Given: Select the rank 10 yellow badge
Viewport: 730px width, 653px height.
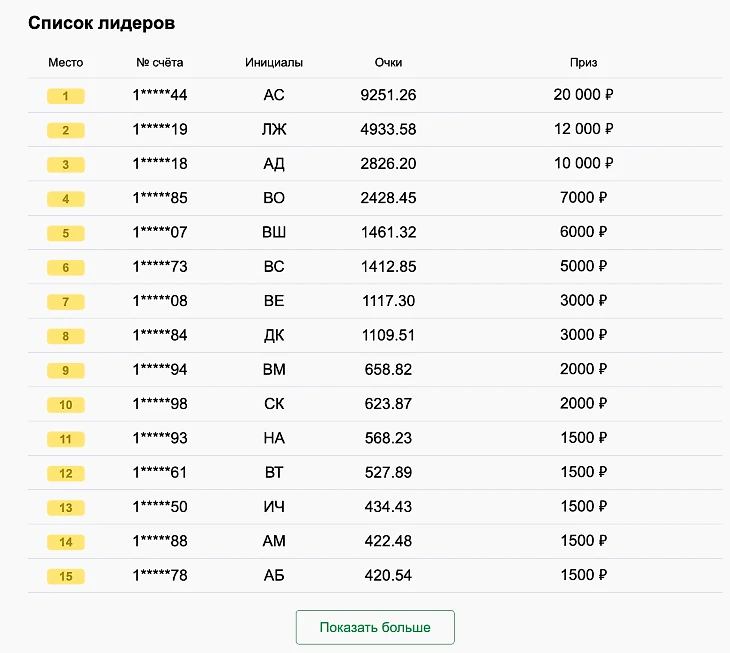Looking at the screenshot, I should [x=66, y=405].
